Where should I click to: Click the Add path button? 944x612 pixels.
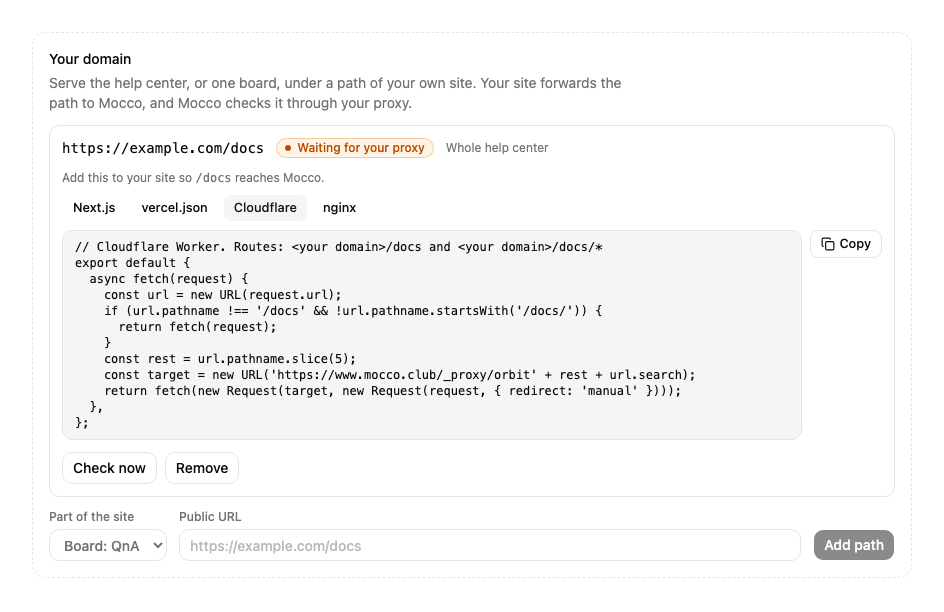tap(854, 545)
